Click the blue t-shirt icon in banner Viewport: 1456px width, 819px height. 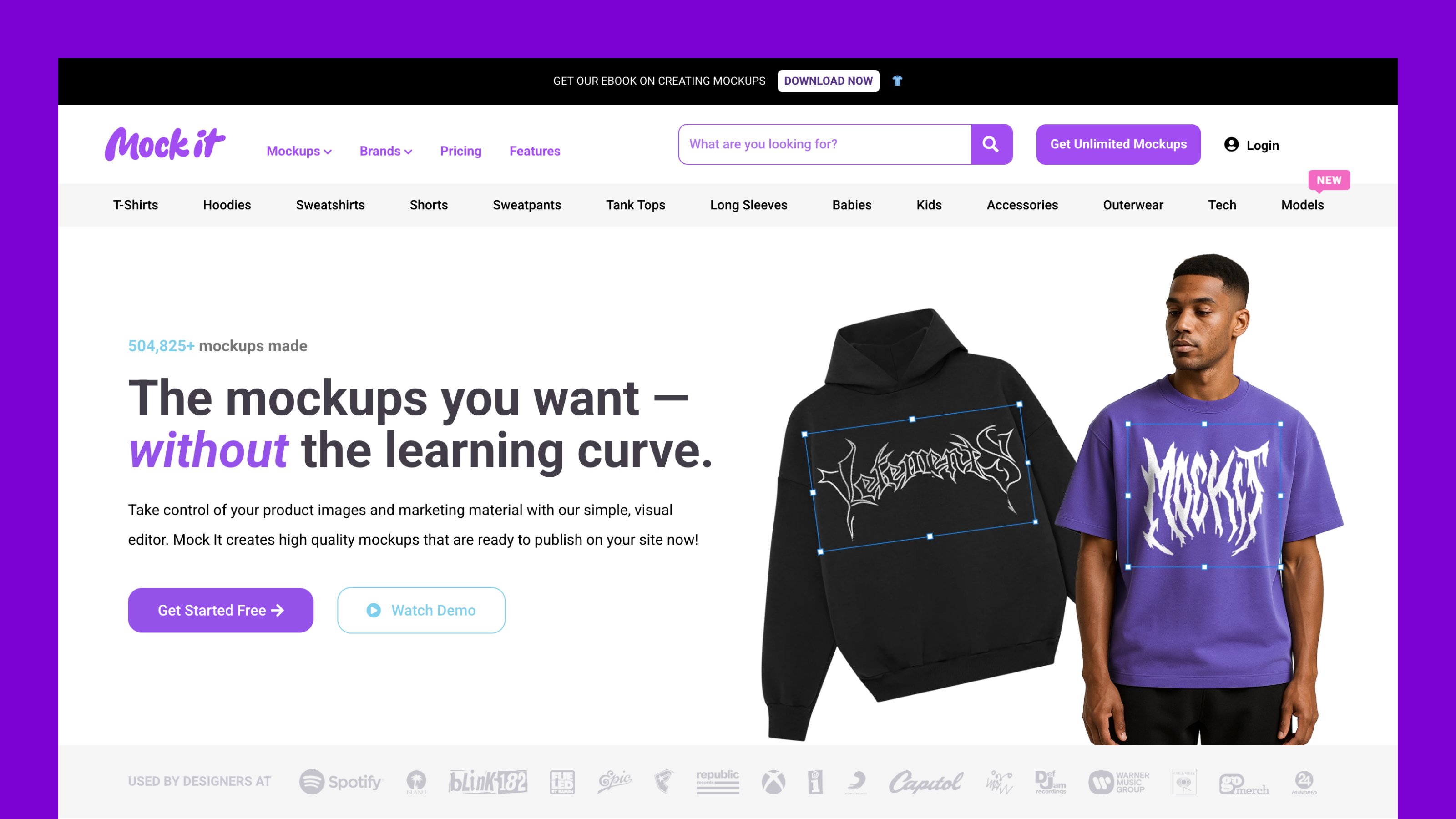click(897, 81)
